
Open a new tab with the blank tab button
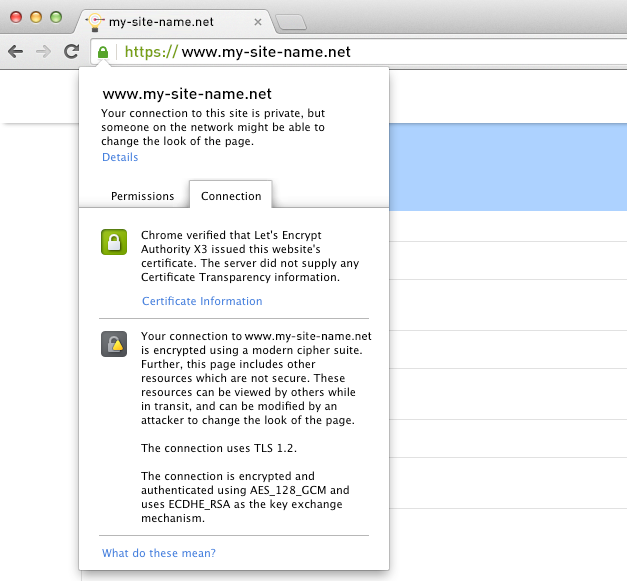tap(292, 22)
